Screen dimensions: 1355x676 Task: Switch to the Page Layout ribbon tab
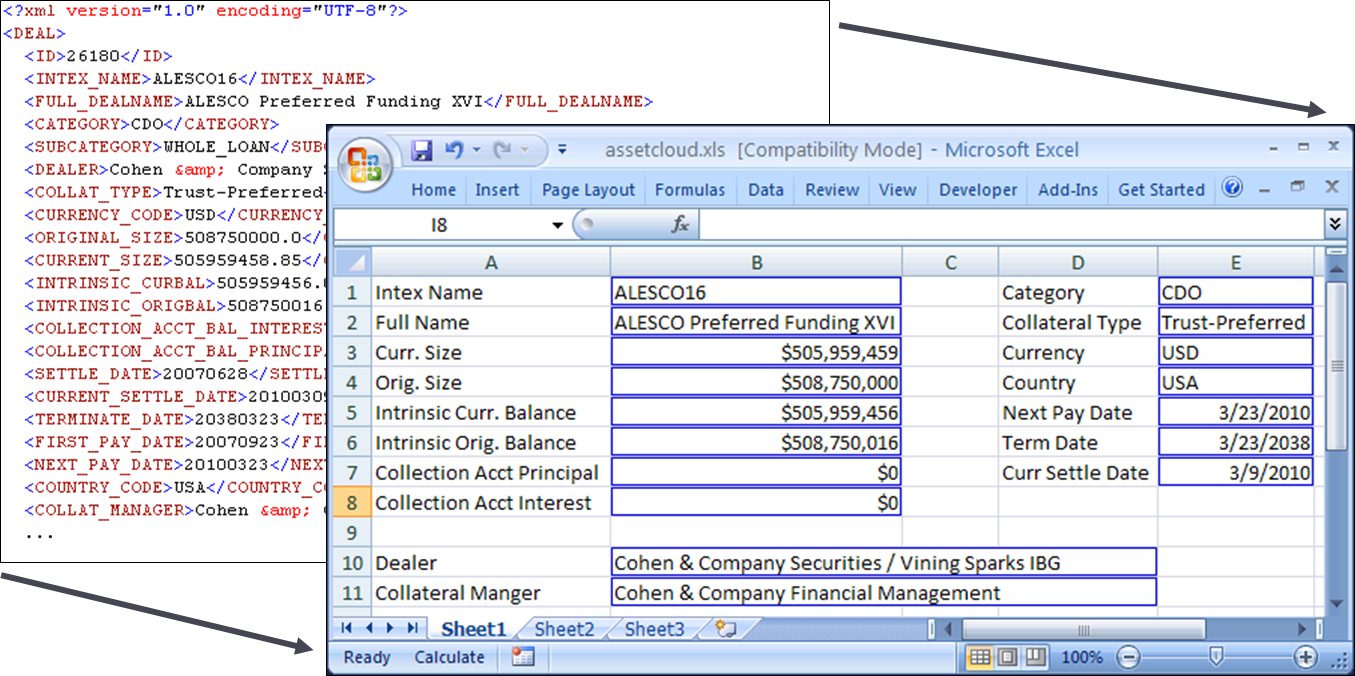pos(588,190)
